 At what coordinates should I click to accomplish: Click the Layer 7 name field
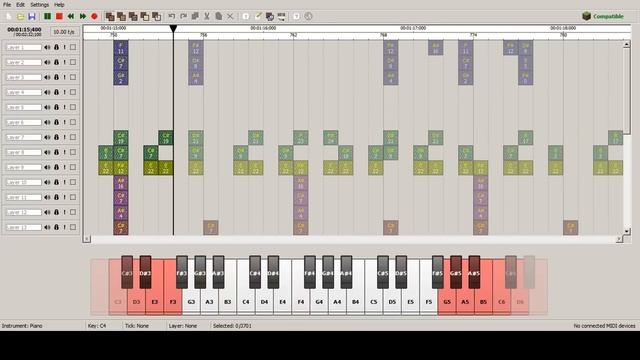[24, 137]
